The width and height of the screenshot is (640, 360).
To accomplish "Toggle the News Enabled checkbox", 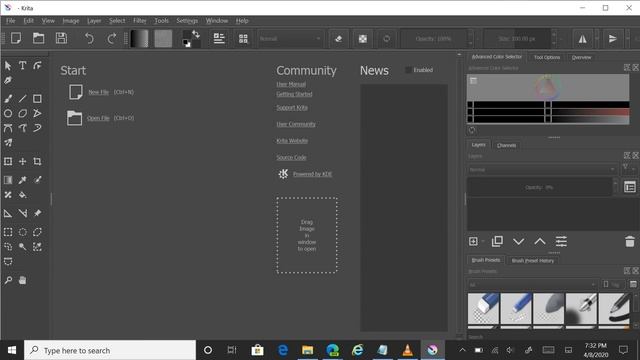I will [x=408, y=70].
